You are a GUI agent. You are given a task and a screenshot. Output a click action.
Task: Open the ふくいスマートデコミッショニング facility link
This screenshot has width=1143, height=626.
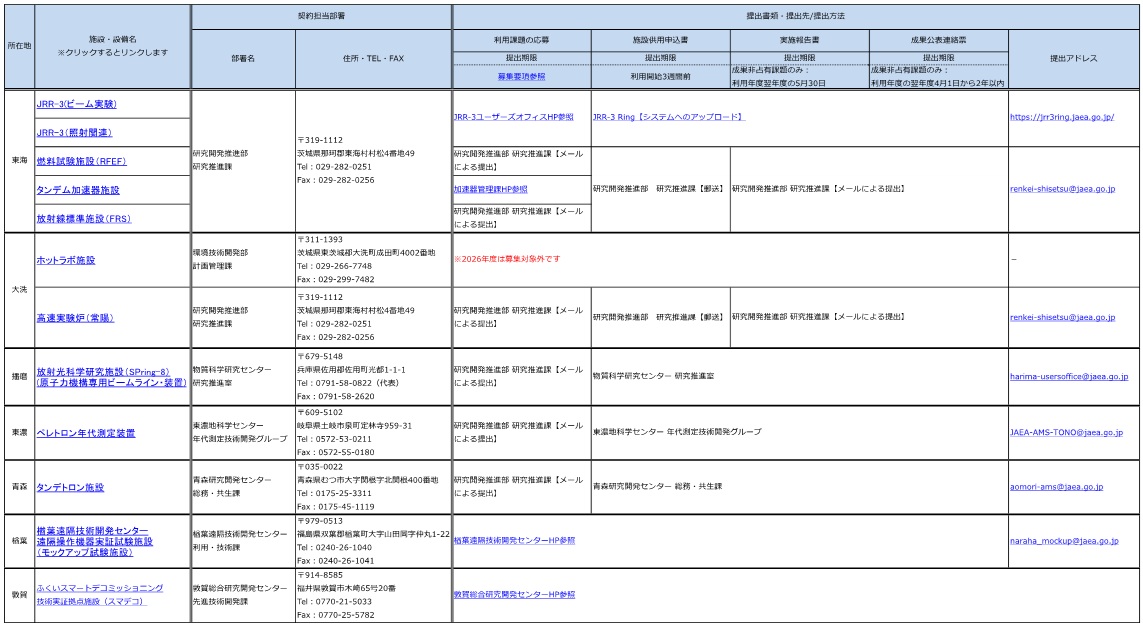99,588
